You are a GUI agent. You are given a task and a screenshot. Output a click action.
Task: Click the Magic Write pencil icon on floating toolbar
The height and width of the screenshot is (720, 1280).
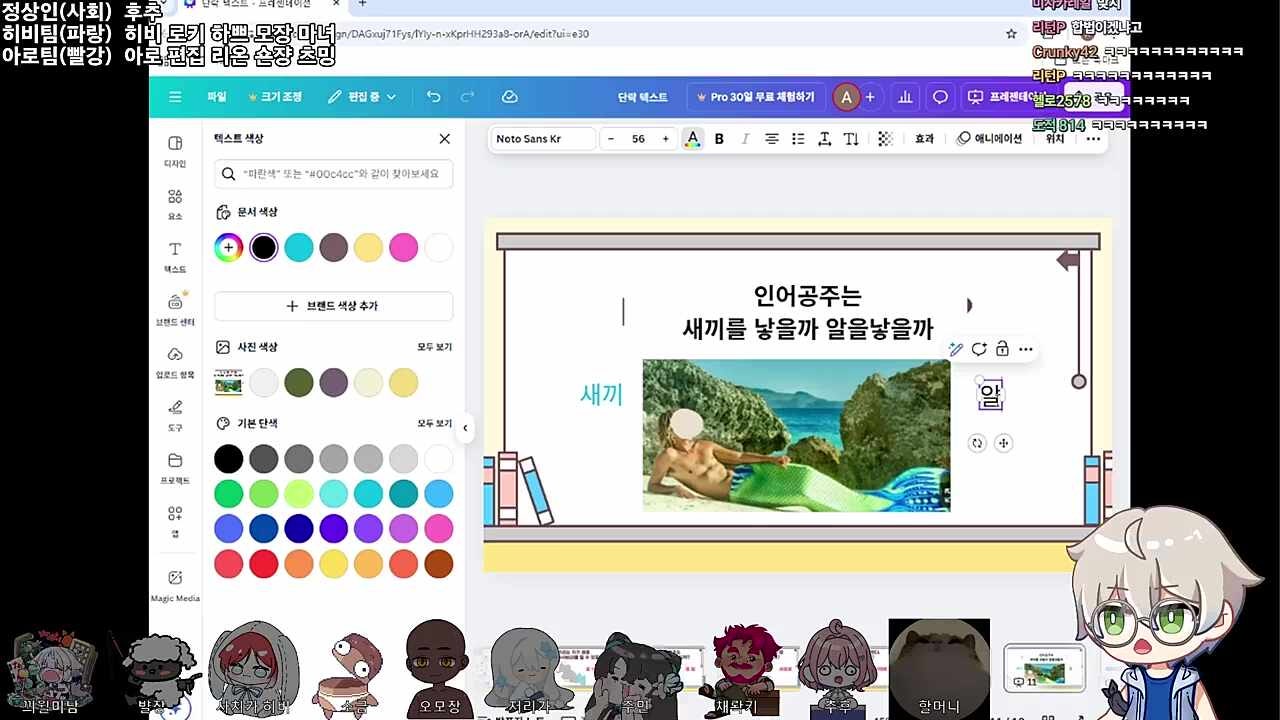click(956, 349)
